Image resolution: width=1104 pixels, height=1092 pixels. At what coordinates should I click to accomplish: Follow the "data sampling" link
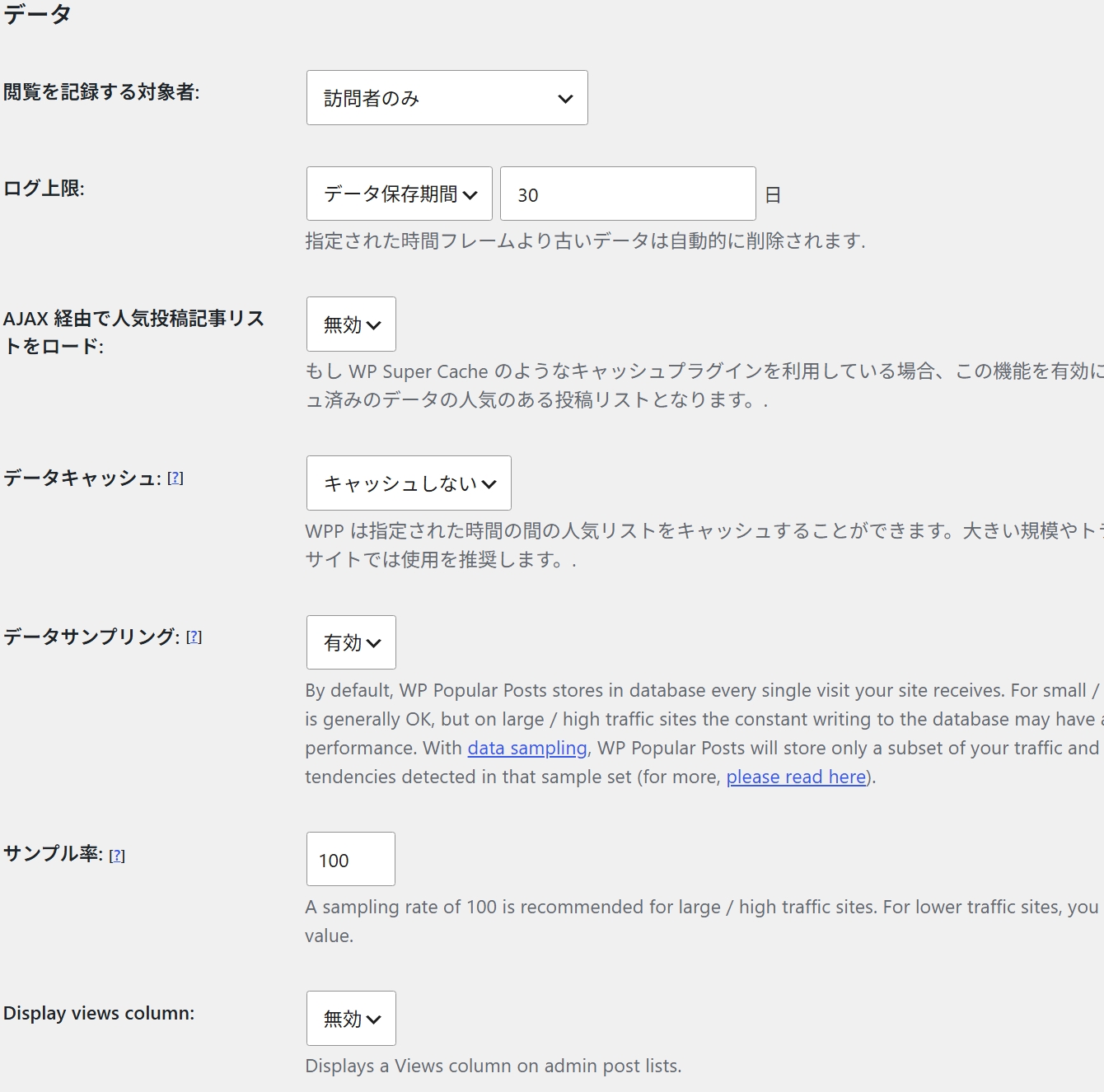point(527,748)
